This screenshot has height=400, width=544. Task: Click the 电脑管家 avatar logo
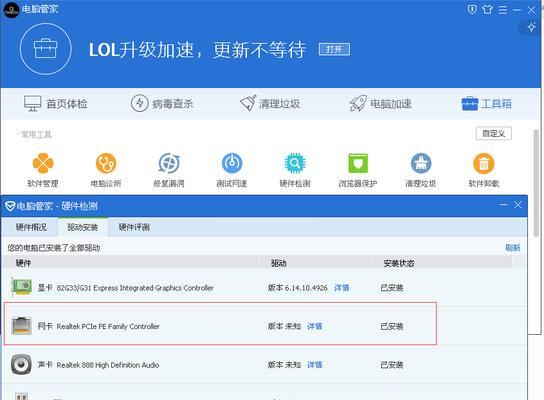point(11,9)
